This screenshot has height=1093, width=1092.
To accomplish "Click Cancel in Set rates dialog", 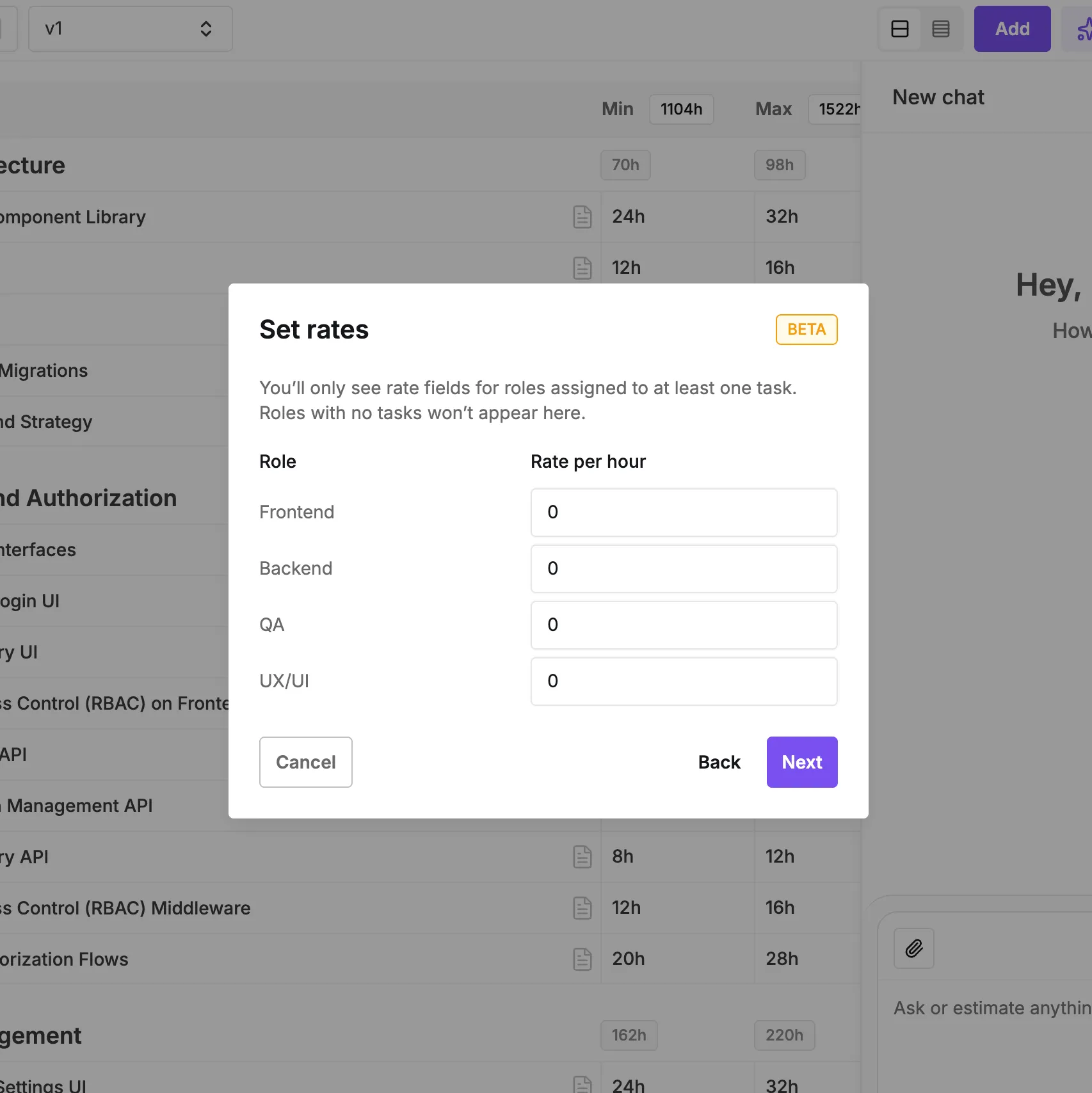I will tap(305, 762).
